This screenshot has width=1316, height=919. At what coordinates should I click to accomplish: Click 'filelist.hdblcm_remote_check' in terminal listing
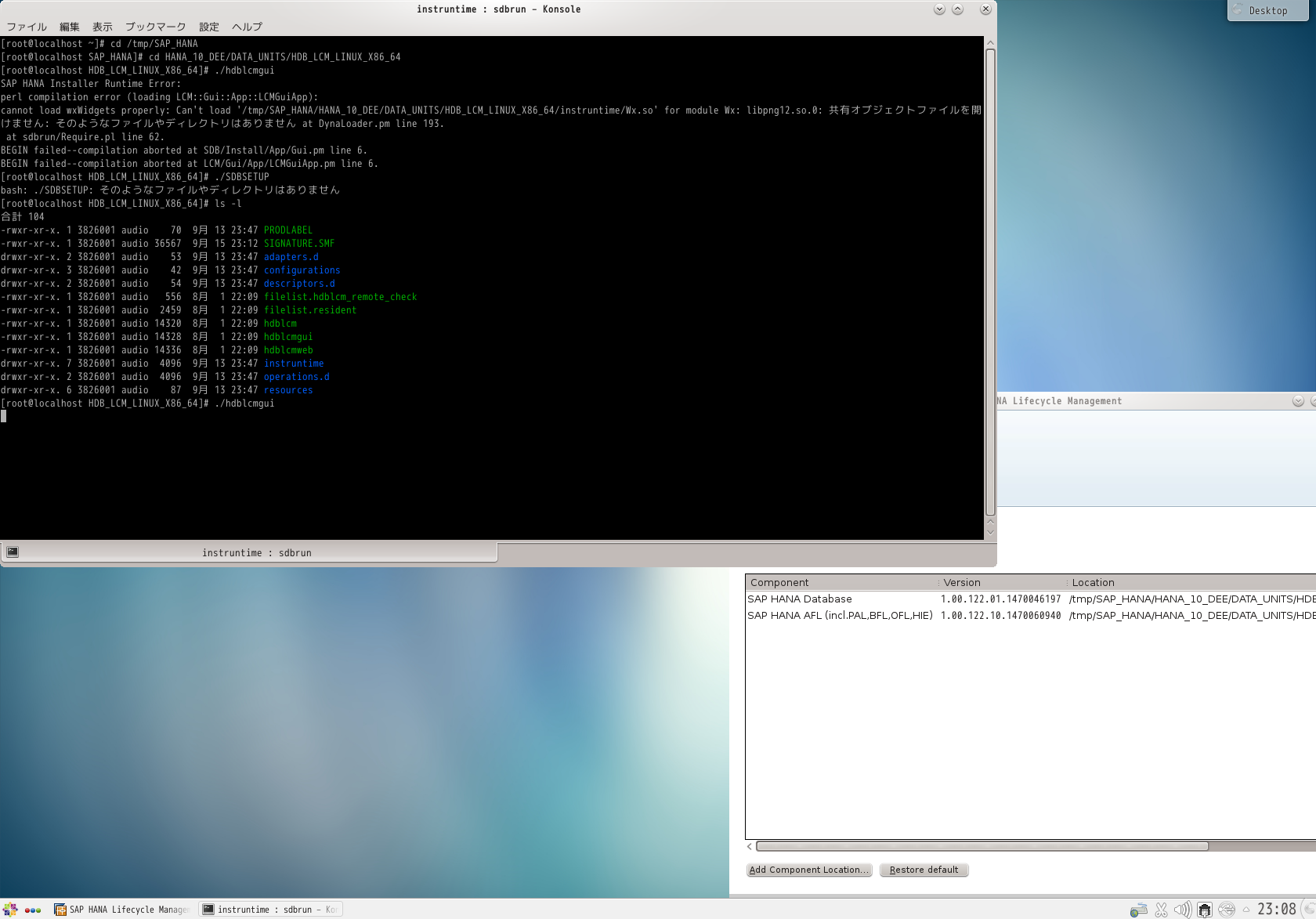click(341, 297)
